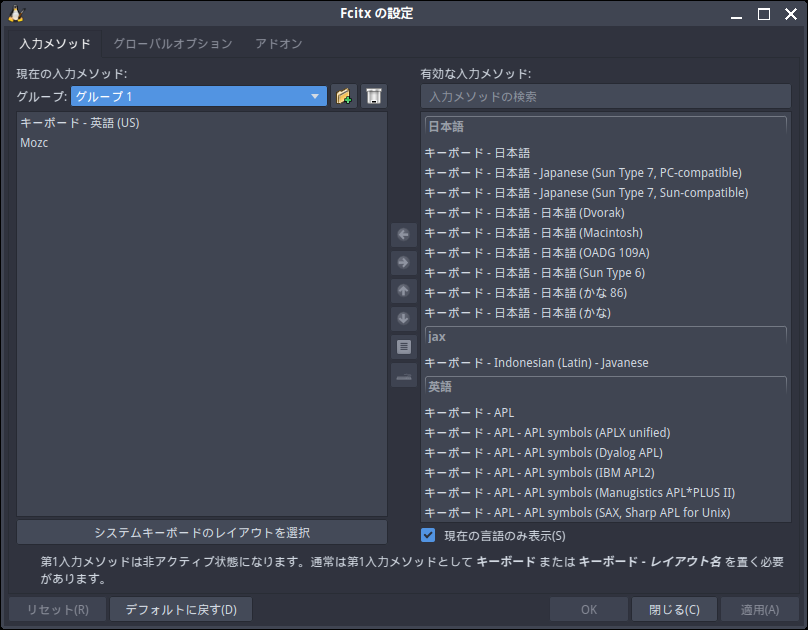
Task: Select Japanese (Sun Type 7, PC-compatible) entry
Action: pos(605,173)
